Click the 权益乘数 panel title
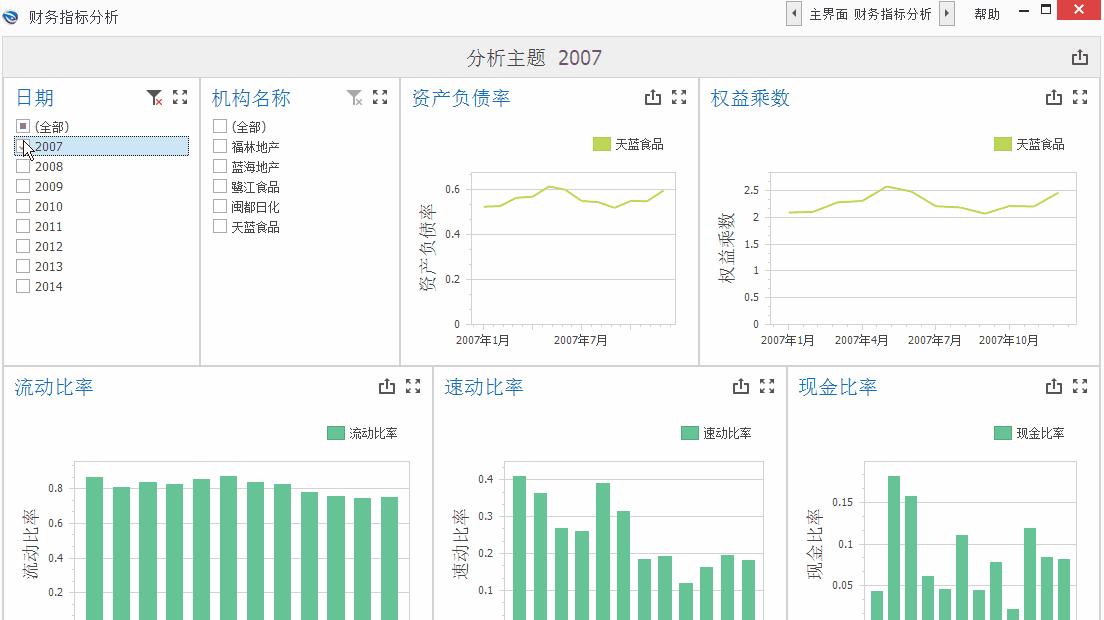The height and width of the screenshot is (620, 1104). (750, 98)
